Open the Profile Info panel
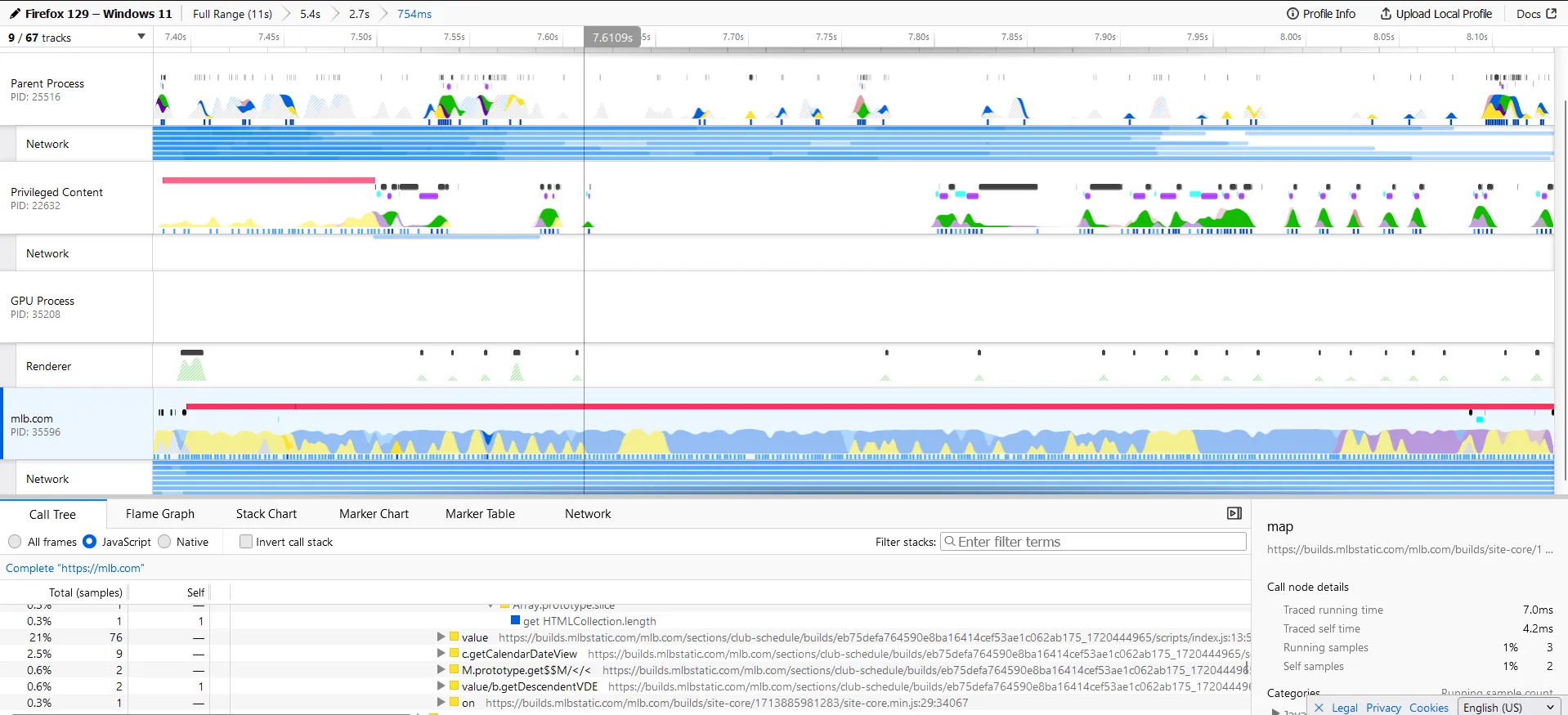1568x715 pixels. click(x=1320, y=14)
